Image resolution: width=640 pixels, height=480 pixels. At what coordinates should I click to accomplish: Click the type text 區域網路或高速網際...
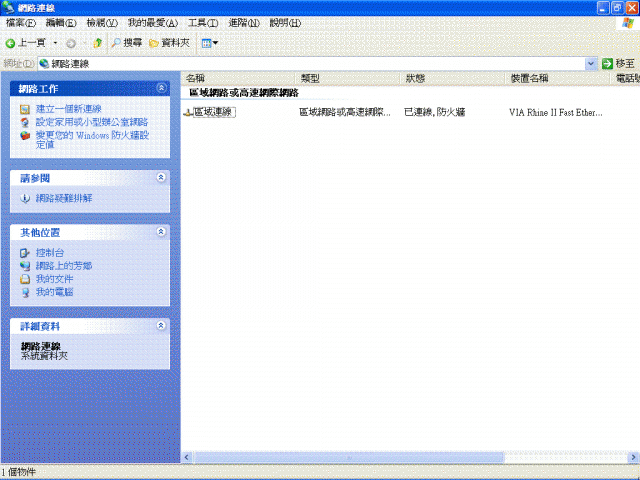(345, 112)
